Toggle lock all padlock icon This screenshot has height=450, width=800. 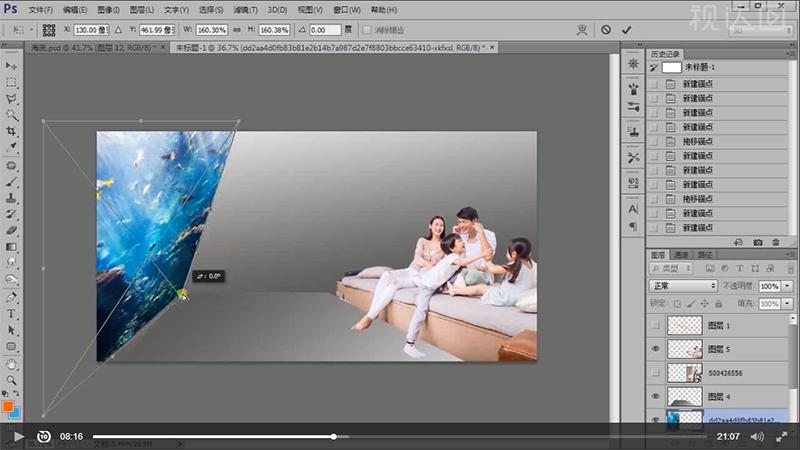718,304
